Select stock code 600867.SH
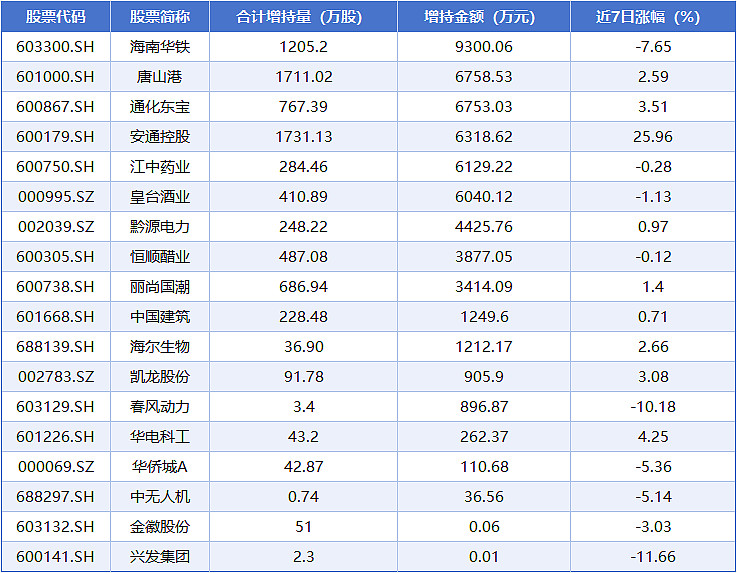 click(55, 107)
